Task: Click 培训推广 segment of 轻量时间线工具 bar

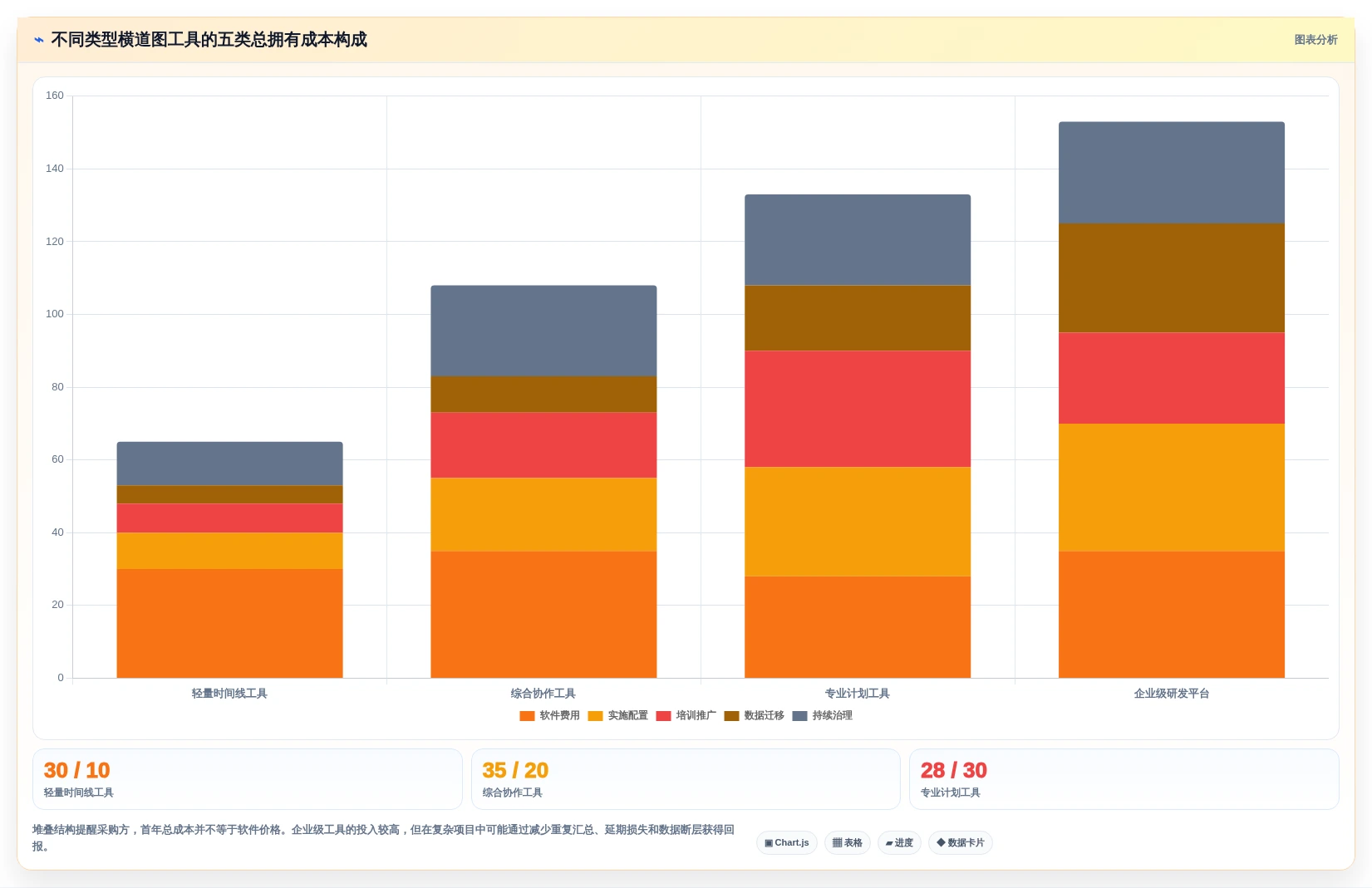Action: click(229, 518)
